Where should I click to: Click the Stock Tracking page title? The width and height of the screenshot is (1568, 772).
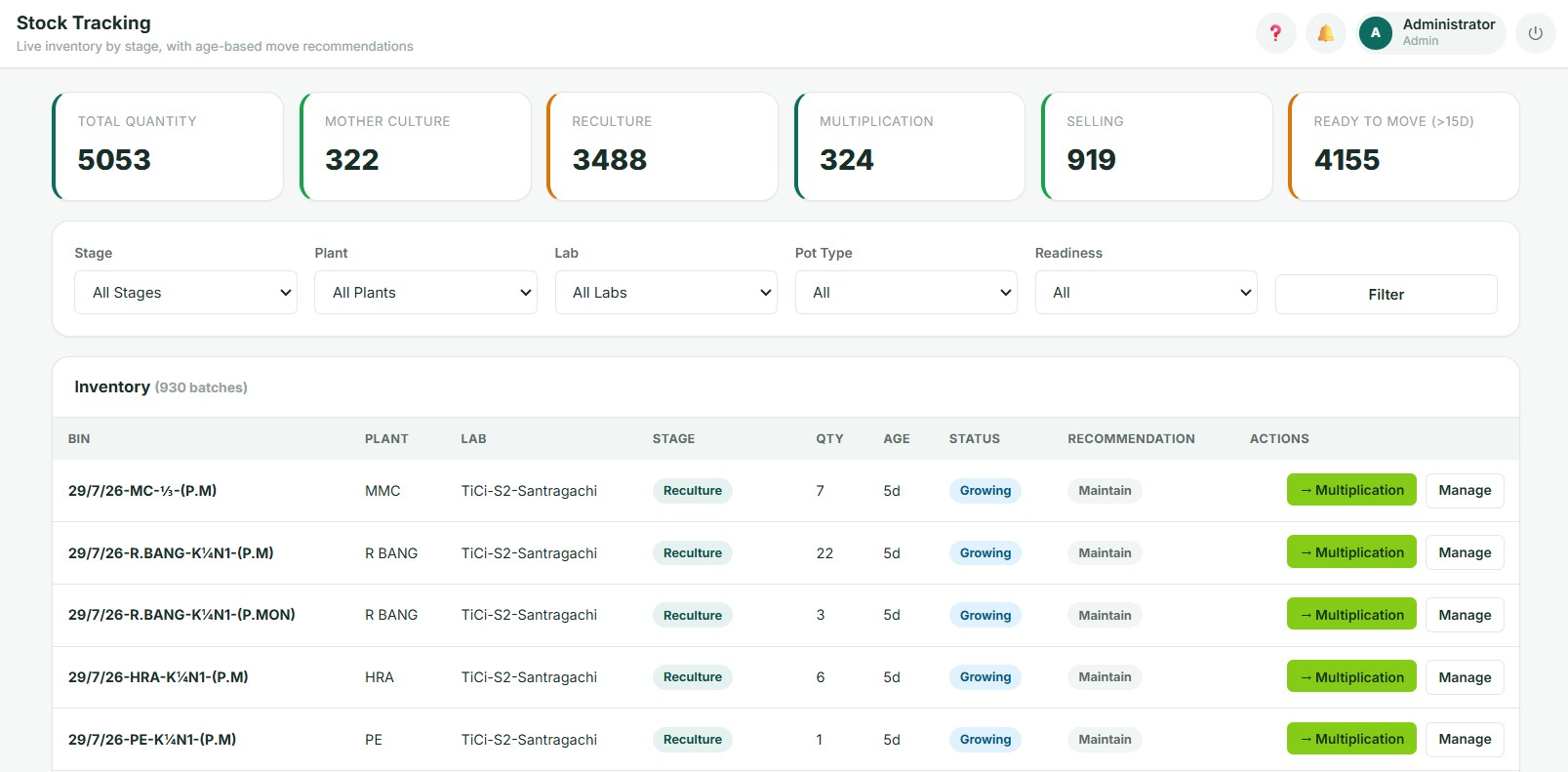pyautogui.click(x=84, y=22)
